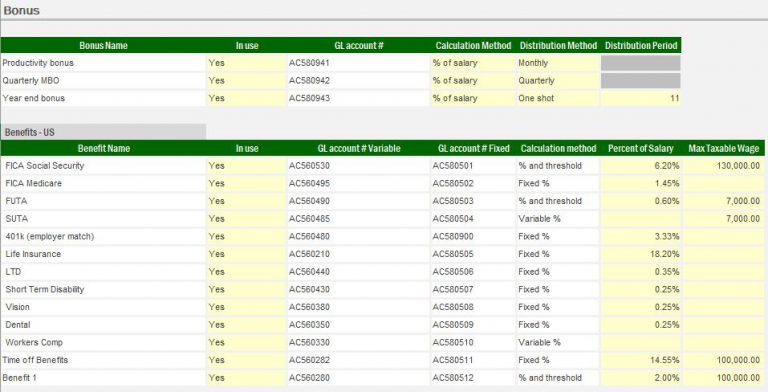Click FICA Medicare percent 1.45%
Viewport: 768px width, 392px height.
[641, 184]
